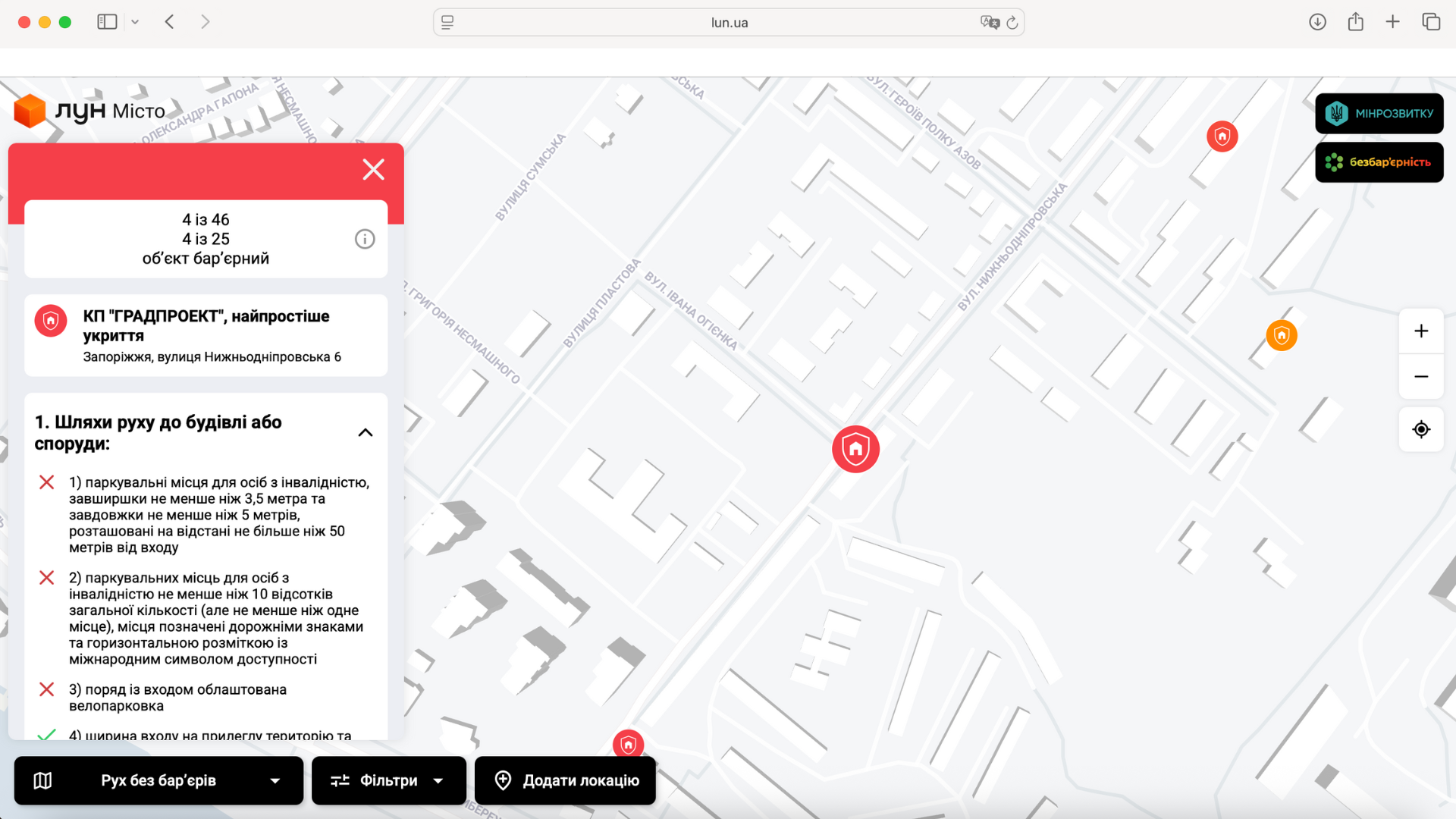Image resolution: width=1456 pixels, height=819 pixels.
Task: Click the red shelter marker near top right
Action: coord(1222,136)
